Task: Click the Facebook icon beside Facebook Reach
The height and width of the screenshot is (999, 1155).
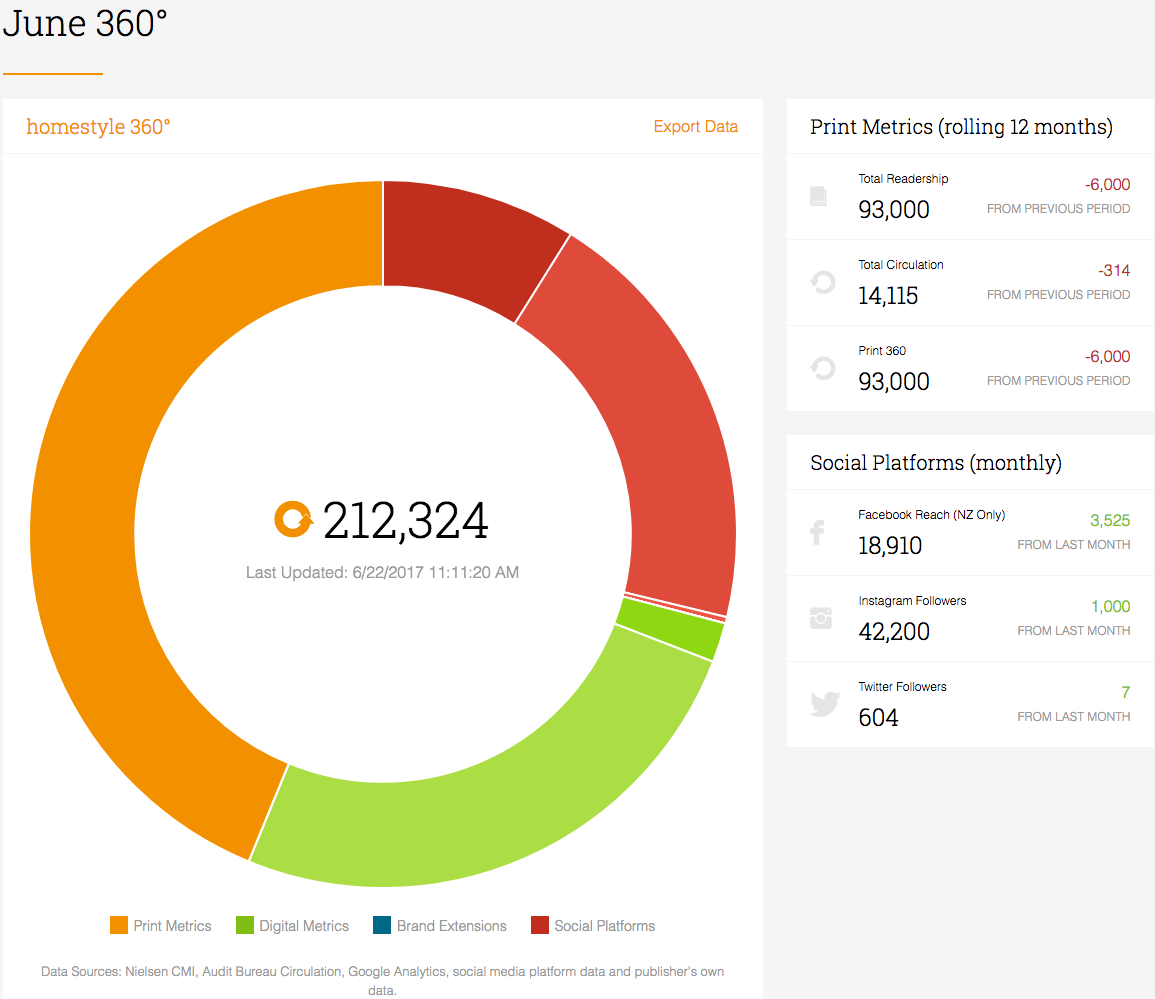Action: click(x=817, y=532)
